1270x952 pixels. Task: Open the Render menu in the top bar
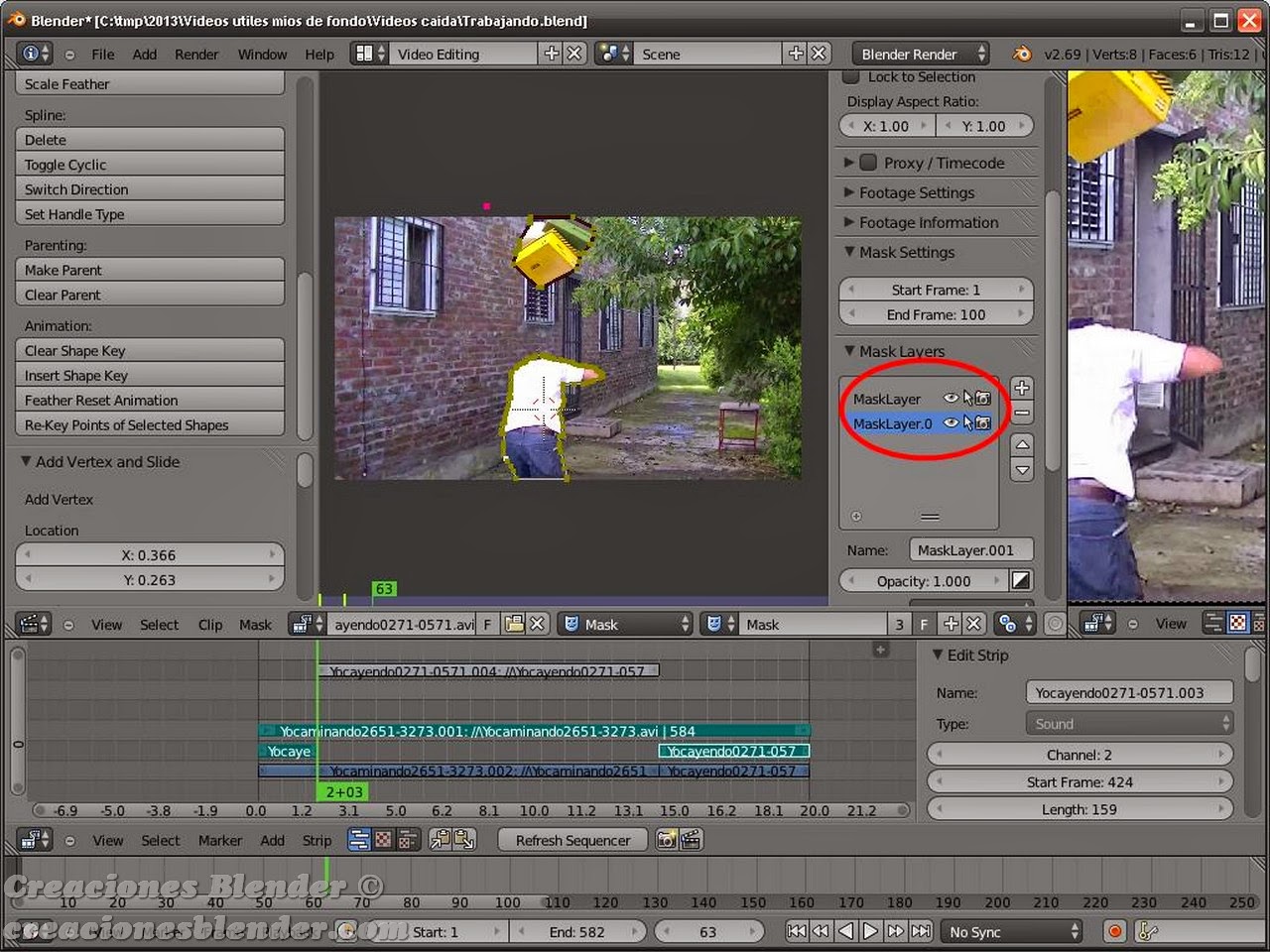[196, 54]
